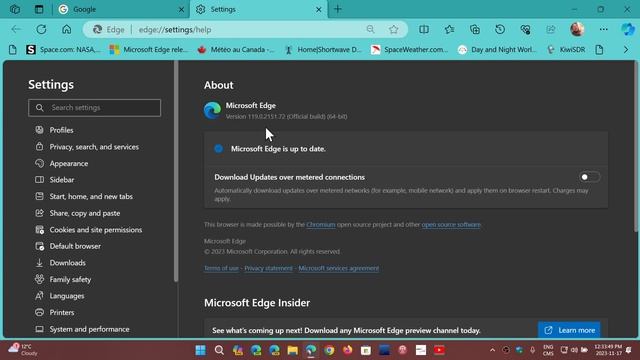Open the Home|Shortwave bookmark
The width and height of the screenshot is (640, 360).
pos(323,49)
